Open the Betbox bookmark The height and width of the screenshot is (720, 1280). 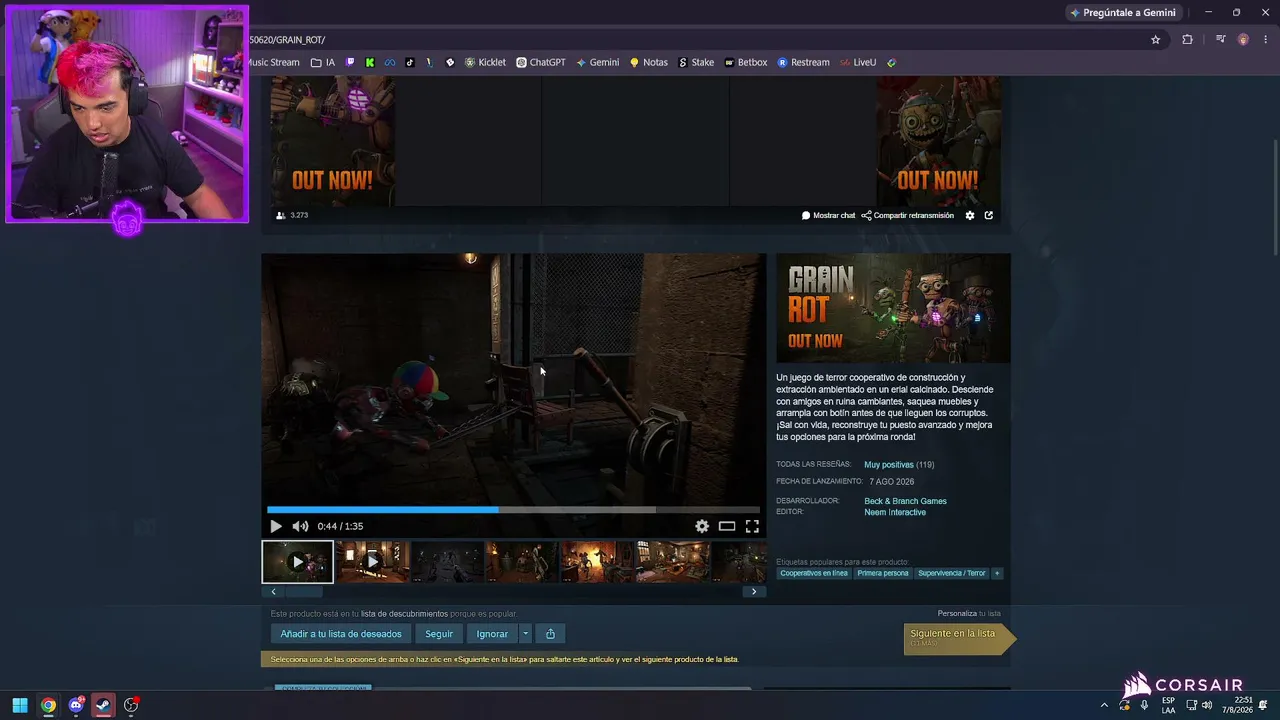pyautogui.click(x=746, y=62)
